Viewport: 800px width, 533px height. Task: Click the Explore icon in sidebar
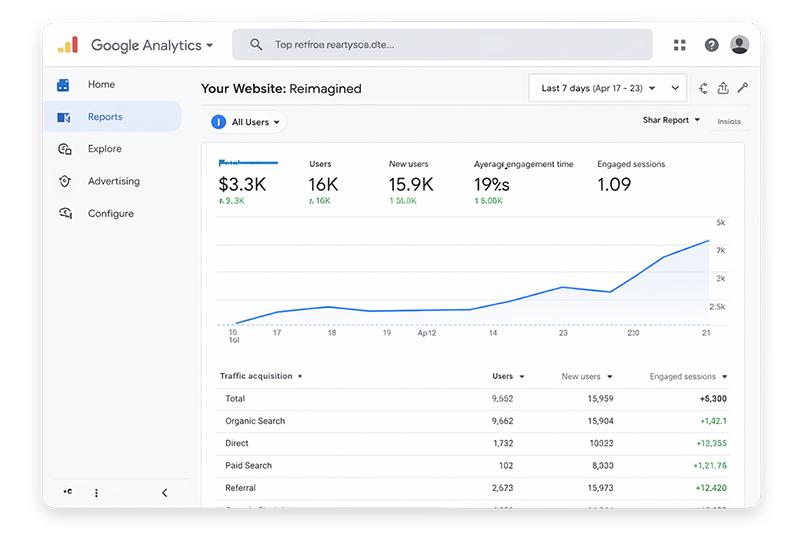point(65,149)
